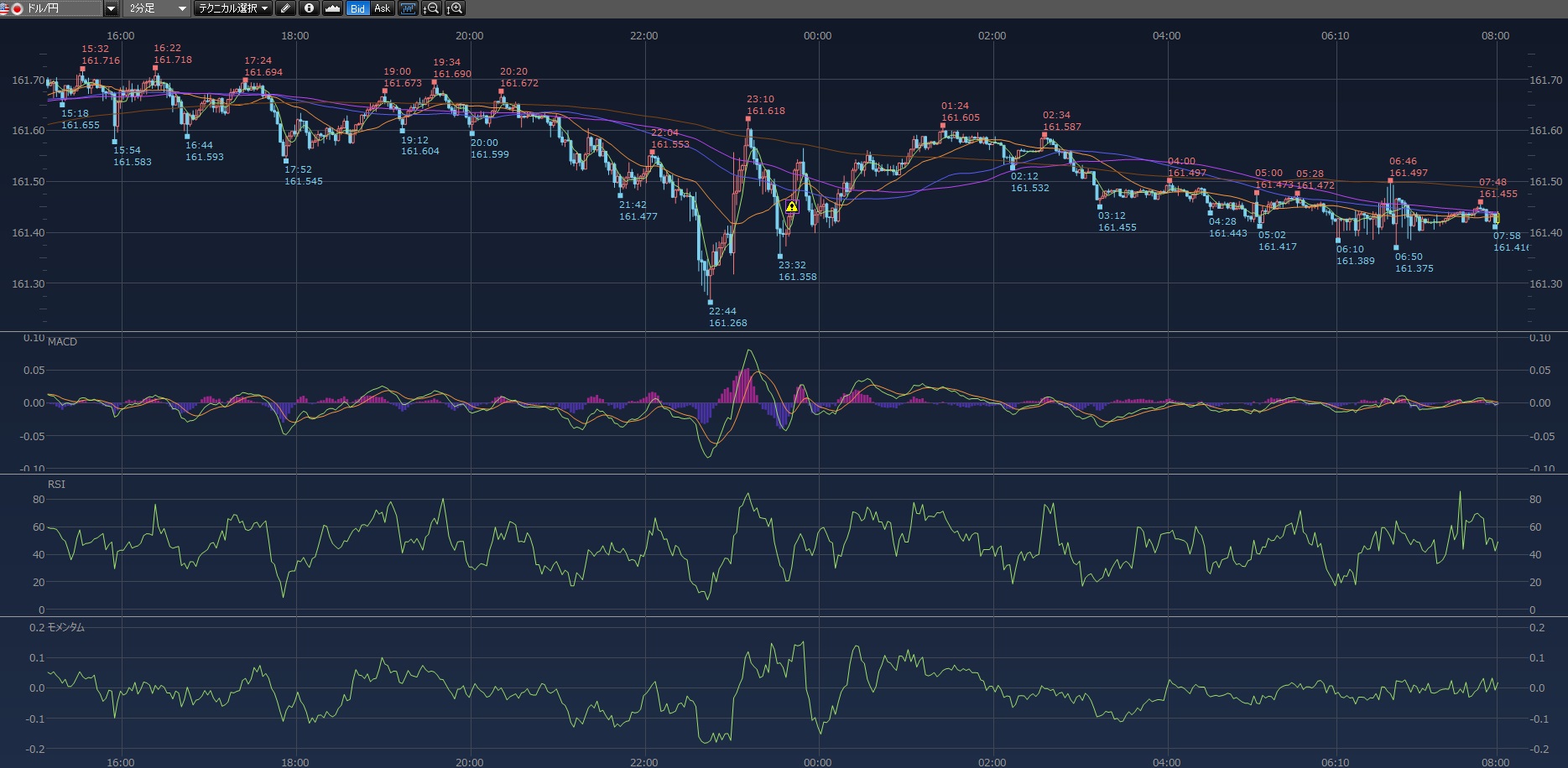Open the chart info icon

(309, 8)
